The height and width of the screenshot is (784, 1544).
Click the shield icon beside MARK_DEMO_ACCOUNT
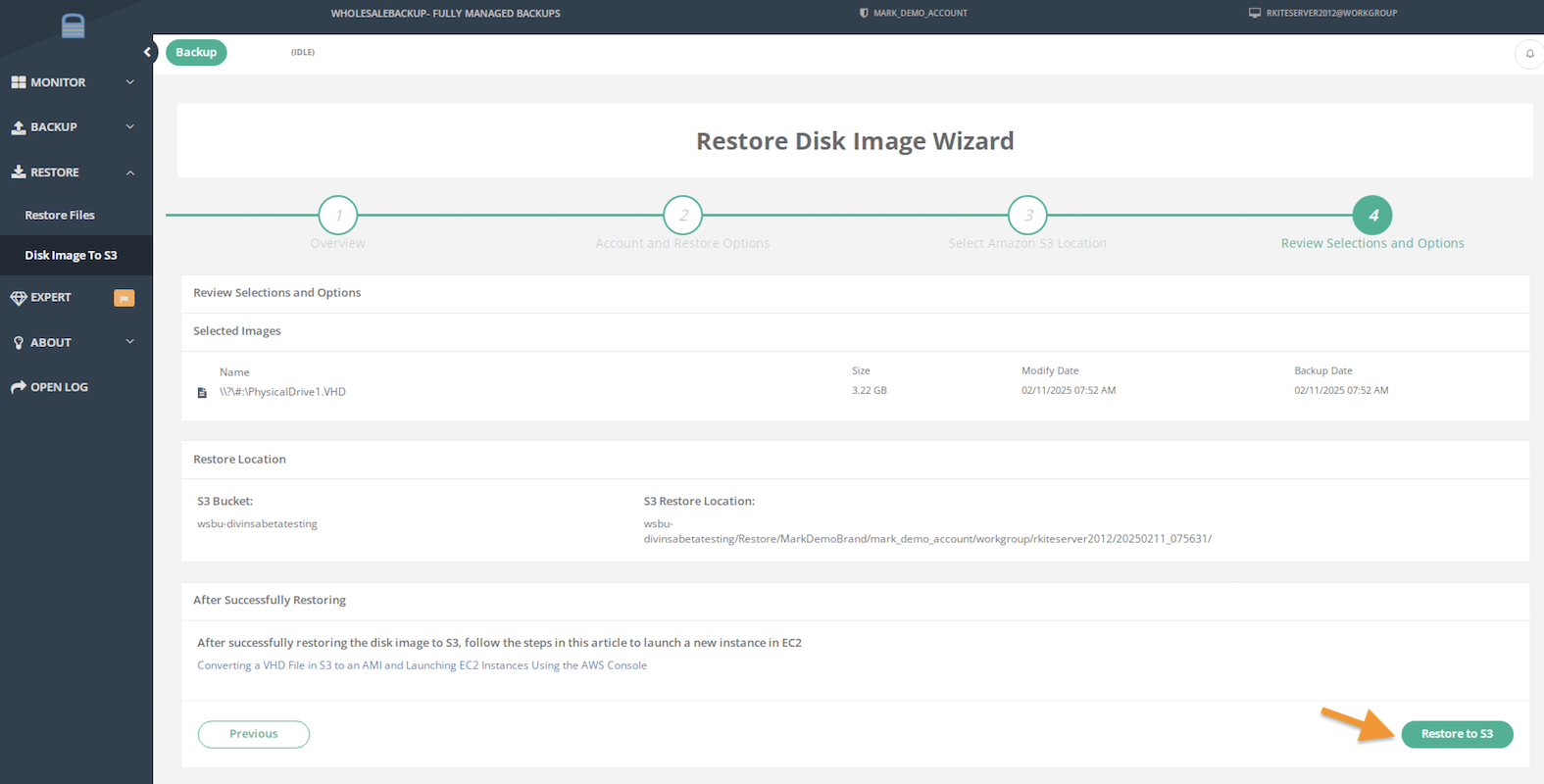[x=864, y=13]
